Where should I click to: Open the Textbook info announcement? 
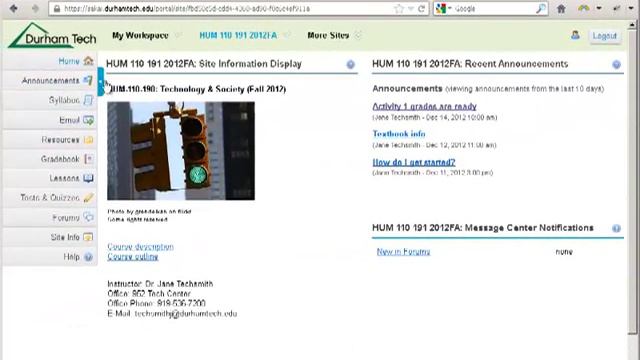399,134
